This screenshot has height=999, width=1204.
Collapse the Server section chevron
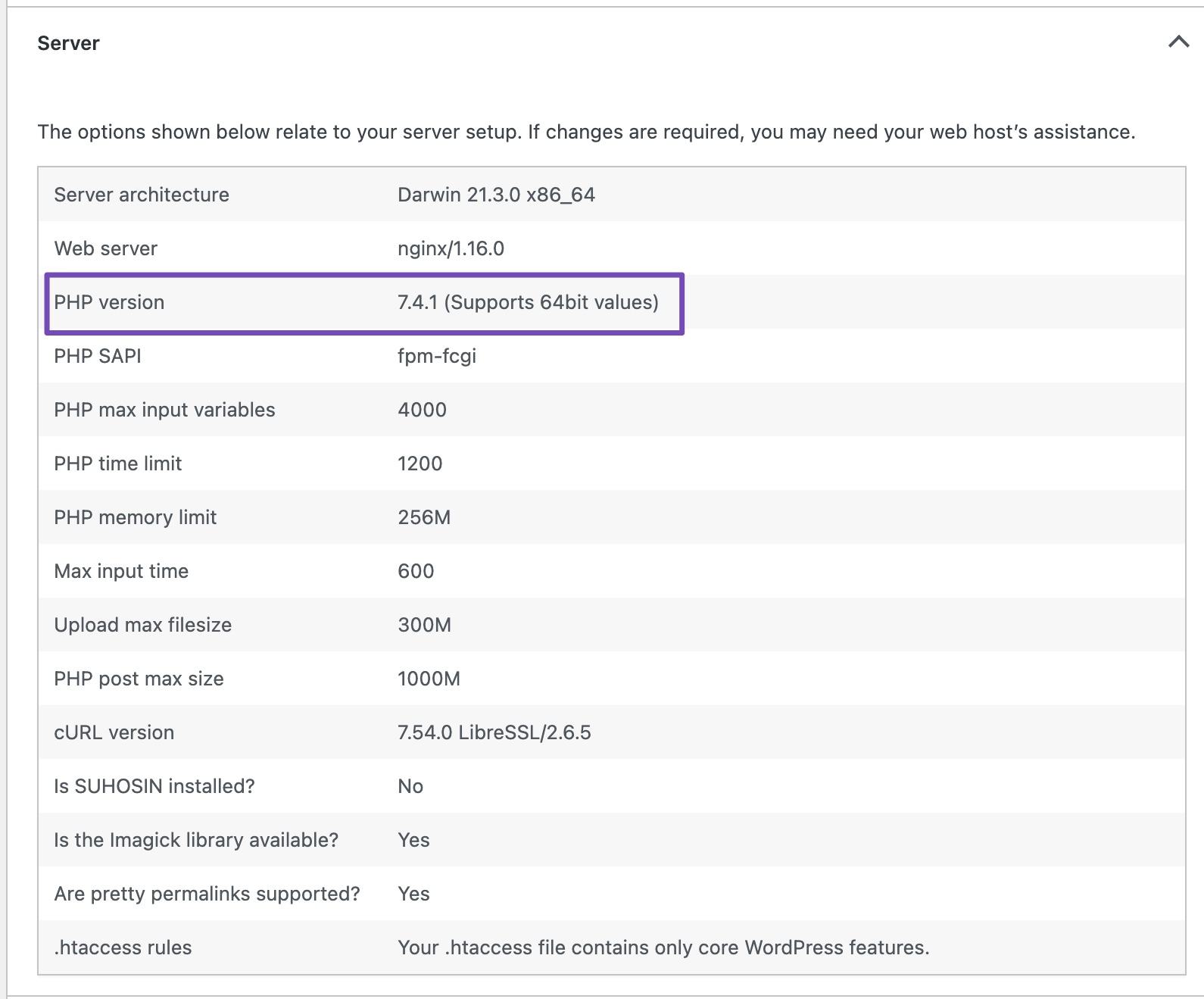click(1178, 42)
